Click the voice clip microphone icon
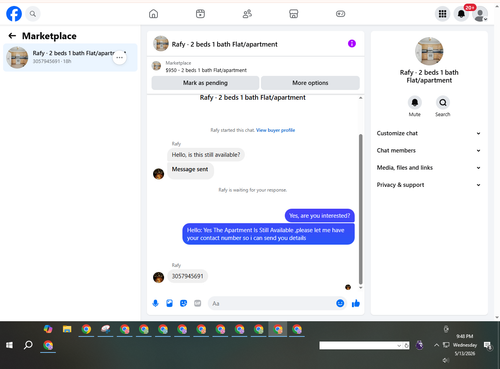The image size is (500, 369). click(x=155, y=303)
